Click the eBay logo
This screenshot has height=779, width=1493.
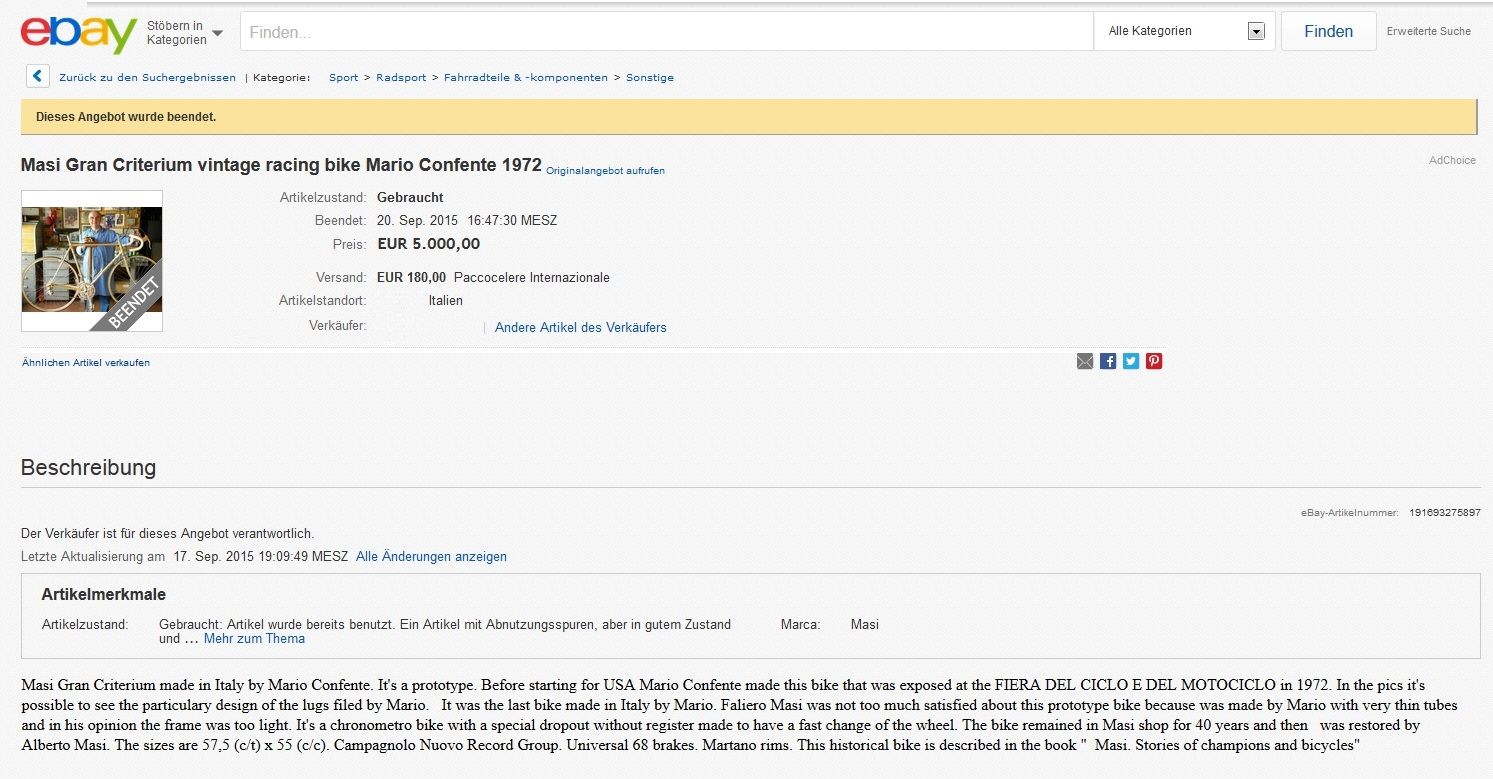click(79, 33)
